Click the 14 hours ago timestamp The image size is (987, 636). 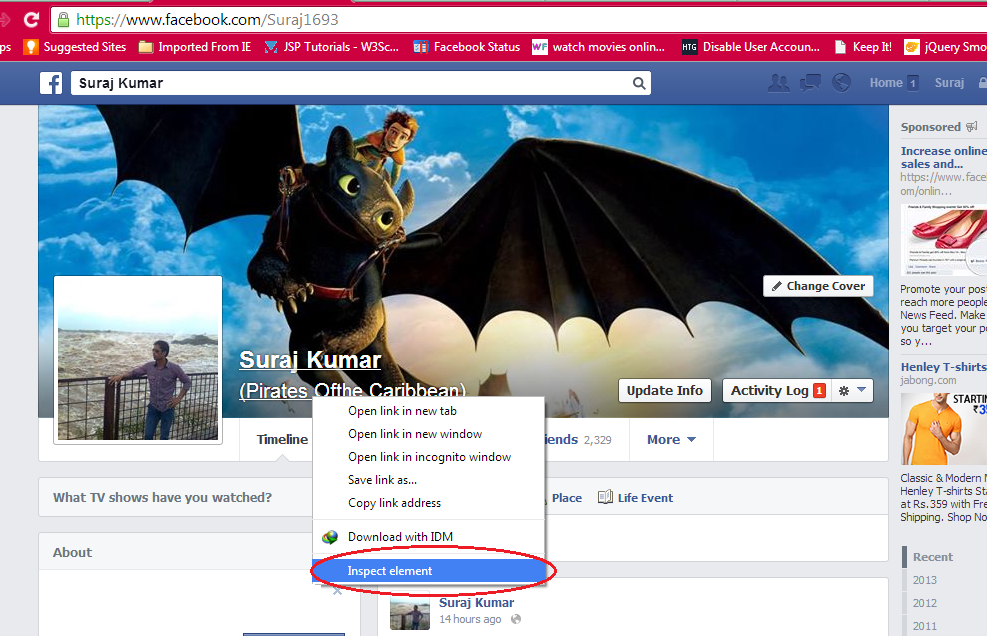pos(470,619)
